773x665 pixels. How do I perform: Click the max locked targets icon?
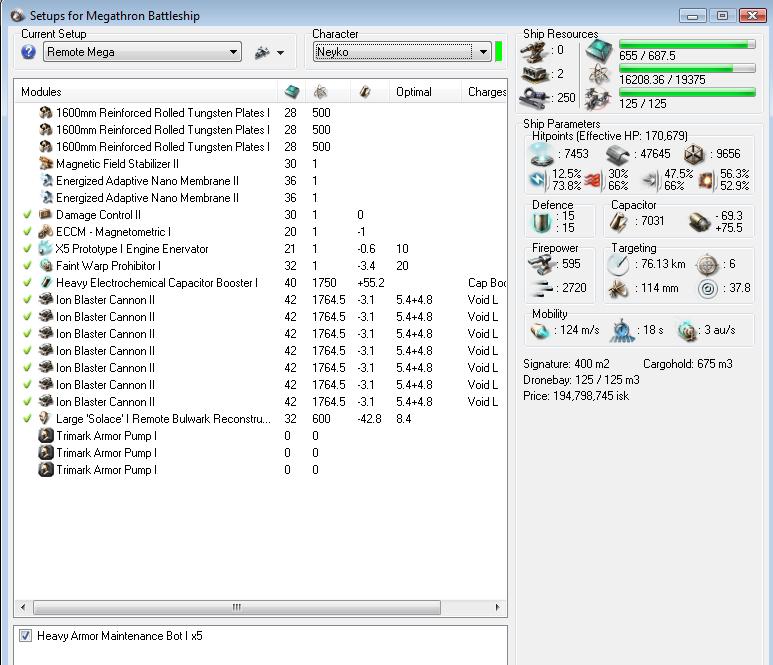tap(707, 265)
